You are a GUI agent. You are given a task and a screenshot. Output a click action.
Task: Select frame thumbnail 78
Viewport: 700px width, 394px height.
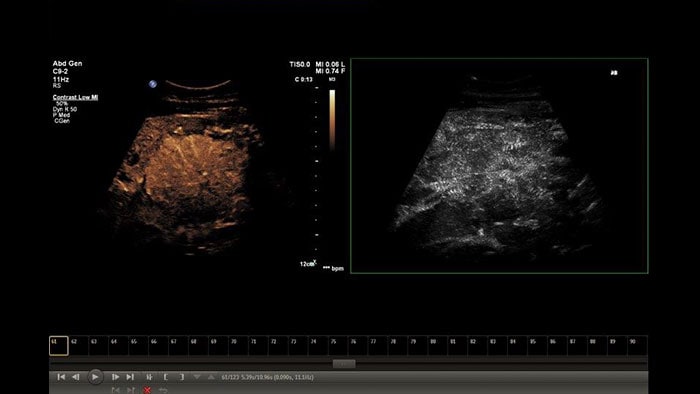click(398, 346)
